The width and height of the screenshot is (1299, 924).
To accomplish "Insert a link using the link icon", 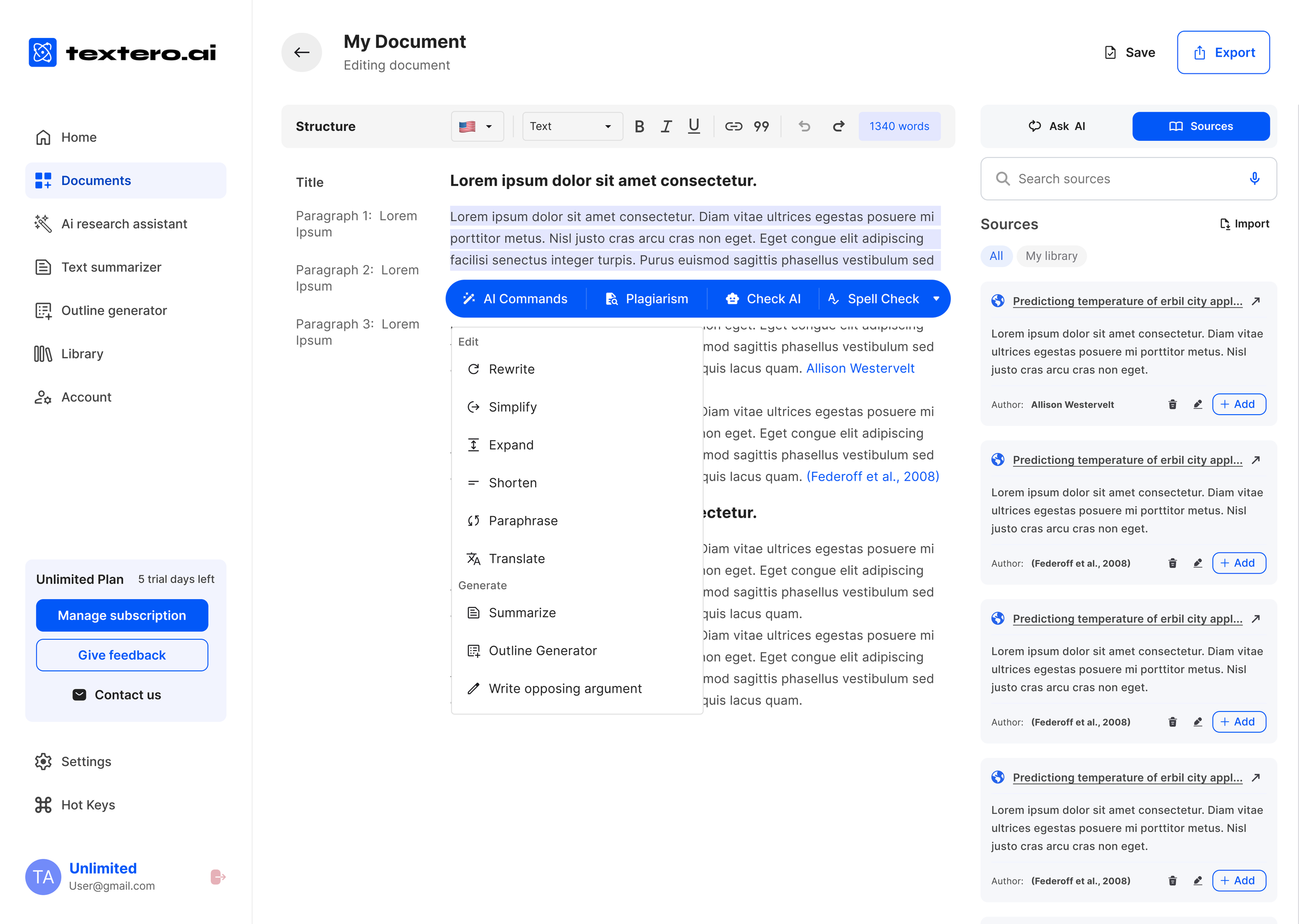I will [x=733, y=126].
